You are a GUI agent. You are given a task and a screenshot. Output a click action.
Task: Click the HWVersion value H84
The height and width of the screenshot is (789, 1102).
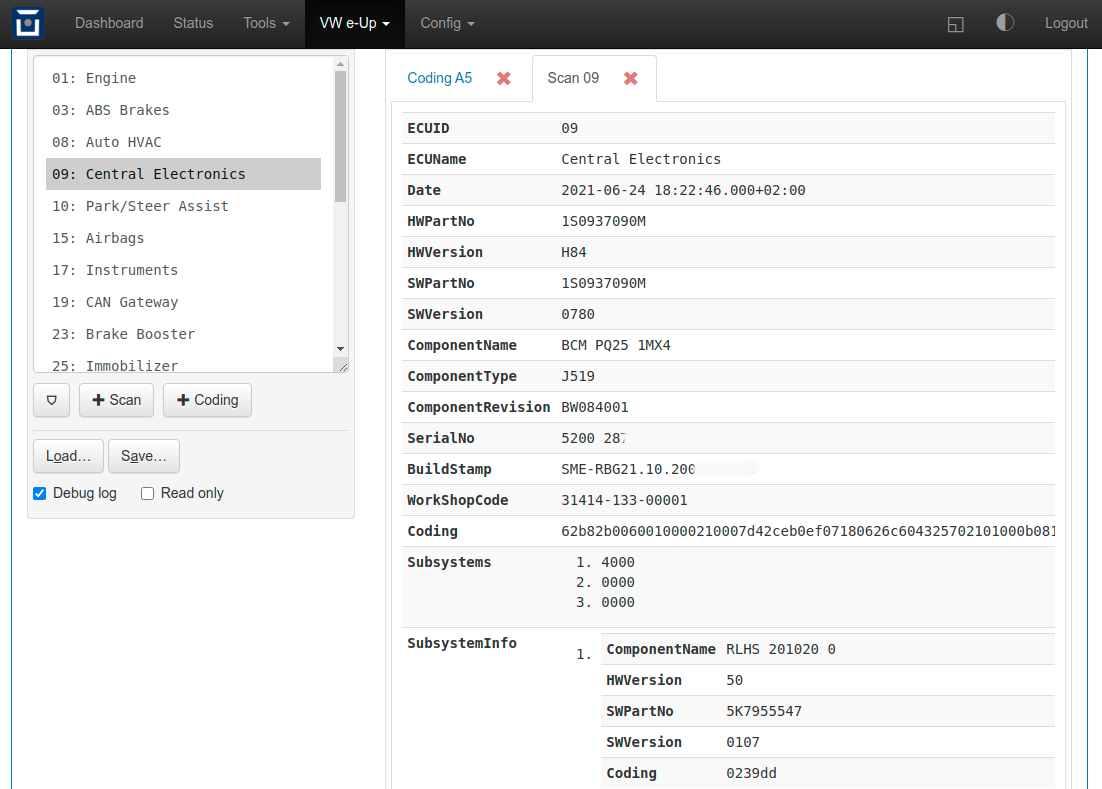point(573,252)
